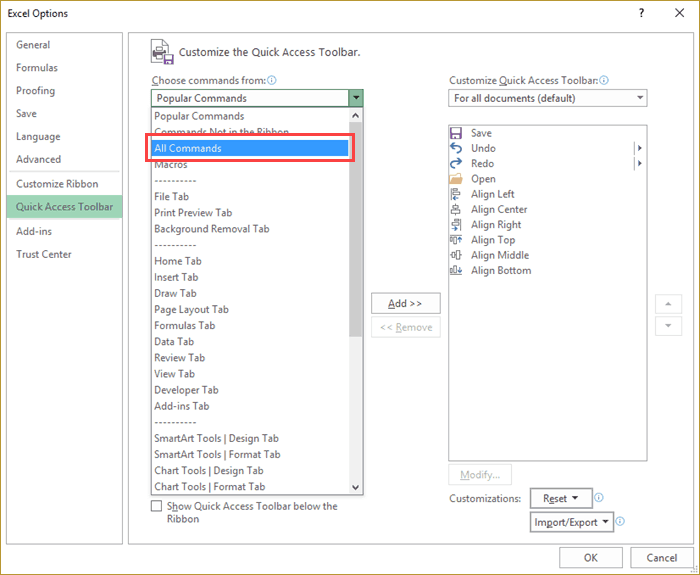Open the Language options category
The width and height of the screenshot is (700, 575).
point(64,136)
